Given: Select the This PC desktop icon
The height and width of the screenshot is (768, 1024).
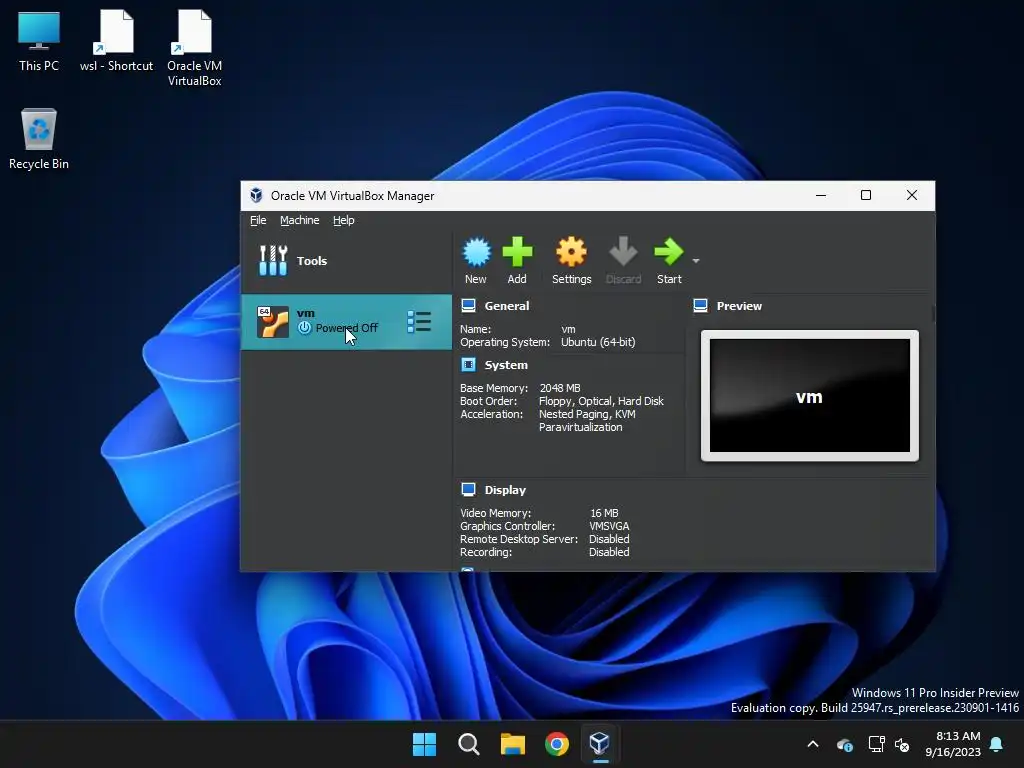Looking at the screenshot, I should (39, 41).
